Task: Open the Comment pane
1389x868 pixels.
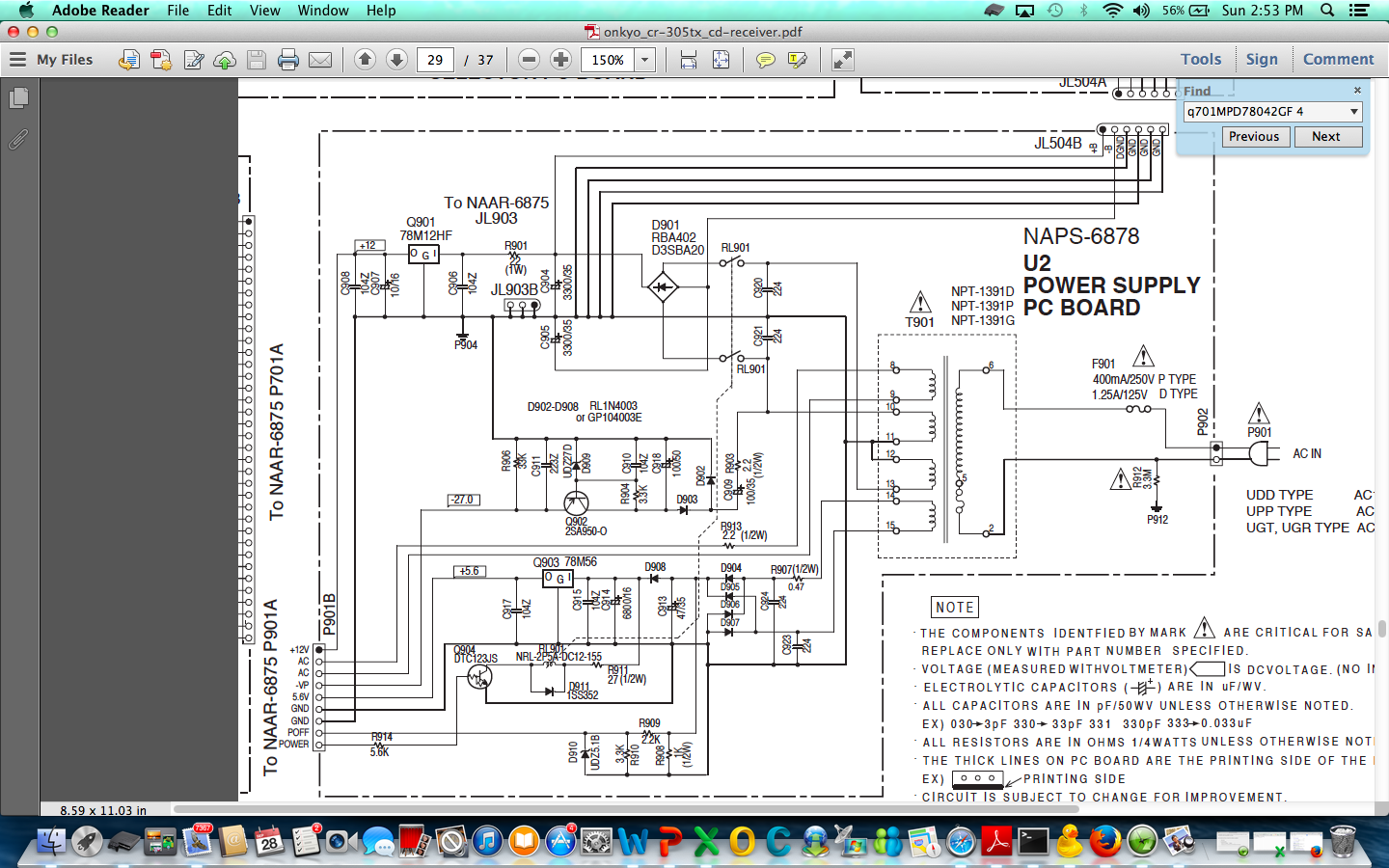Action: 1338,60
